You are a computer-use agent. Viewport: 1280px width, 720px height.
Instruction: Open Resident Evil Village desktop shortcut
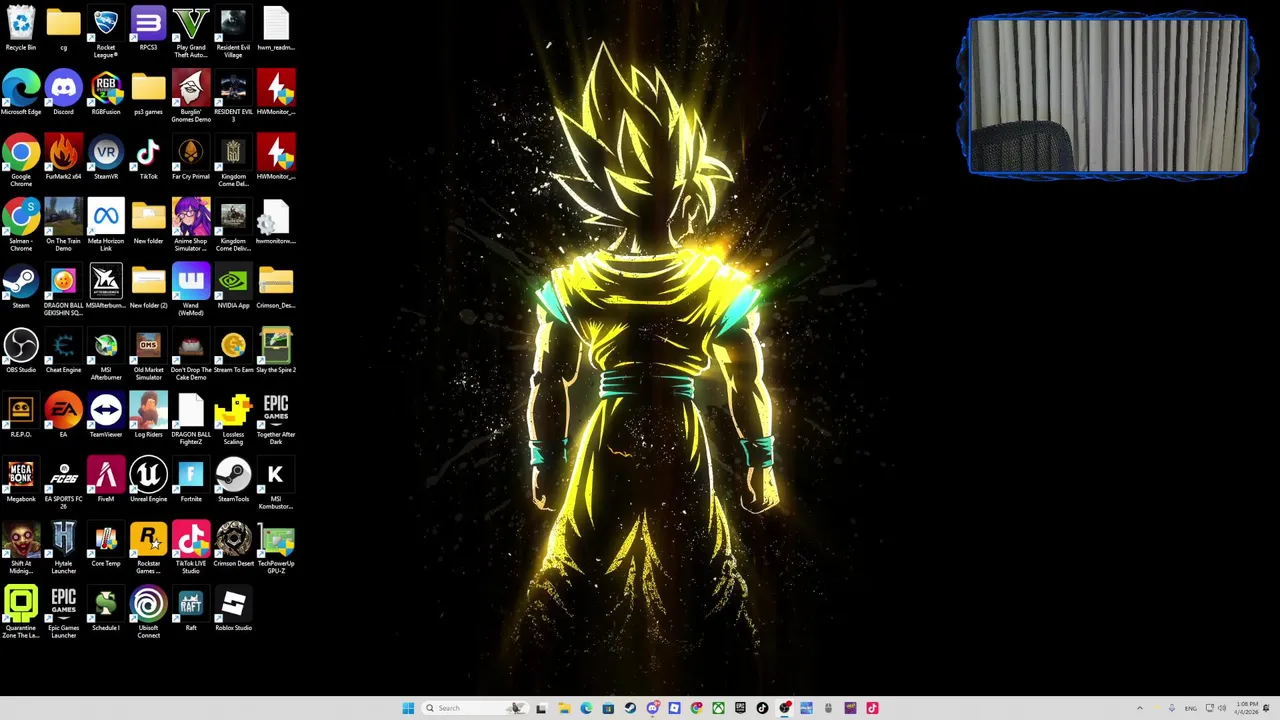233,31
